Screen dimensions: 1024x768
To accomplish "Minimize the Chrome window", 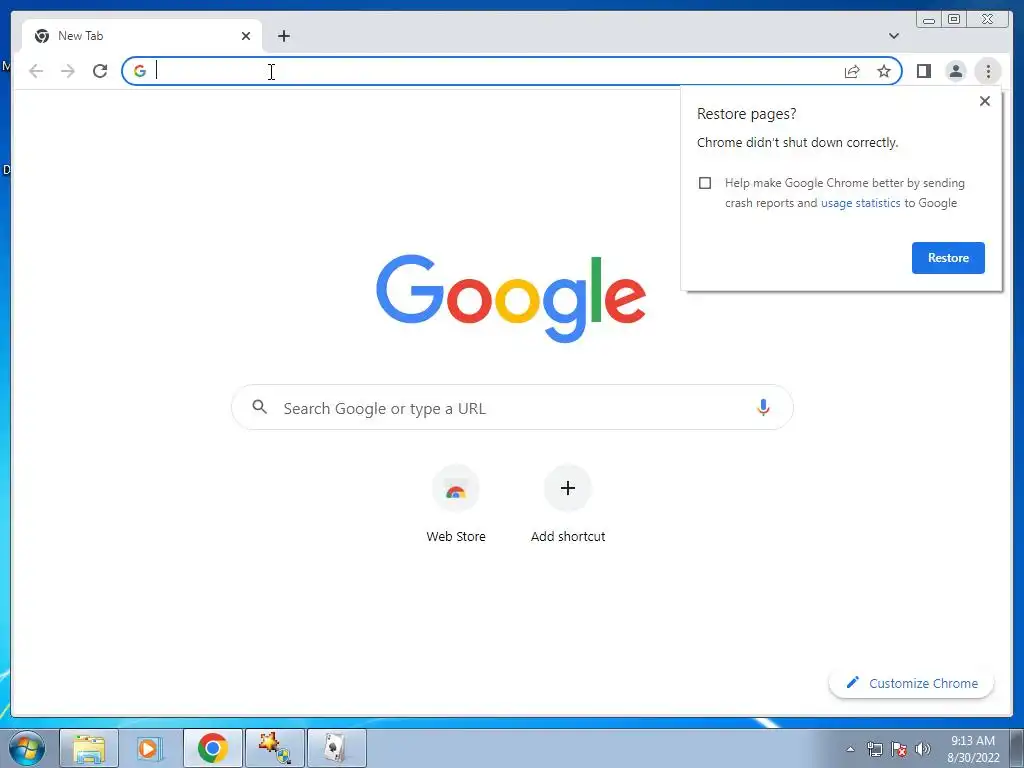I will pyautogui.click(x=929, y=20).
